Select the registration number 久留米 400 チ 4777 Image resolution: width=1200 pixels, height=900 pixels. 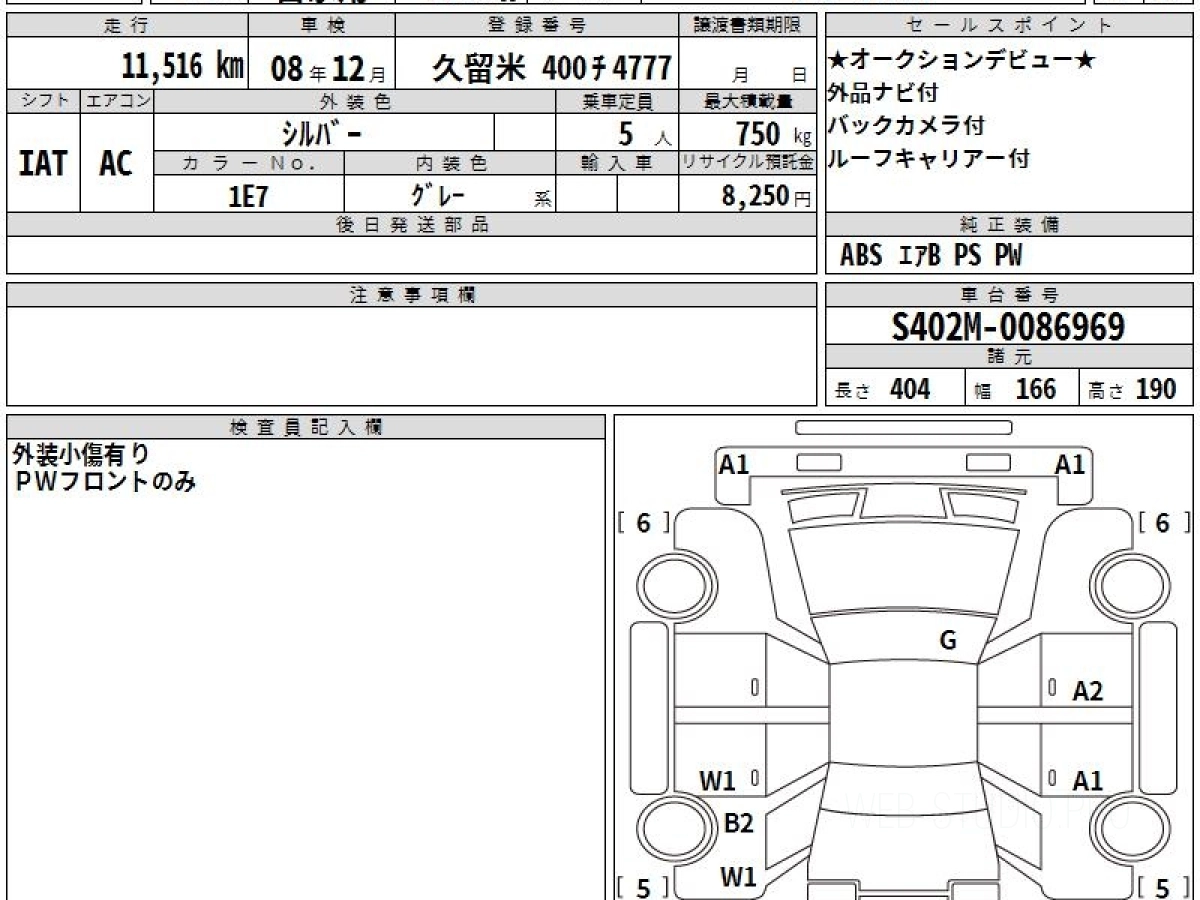tap(551, 68)
